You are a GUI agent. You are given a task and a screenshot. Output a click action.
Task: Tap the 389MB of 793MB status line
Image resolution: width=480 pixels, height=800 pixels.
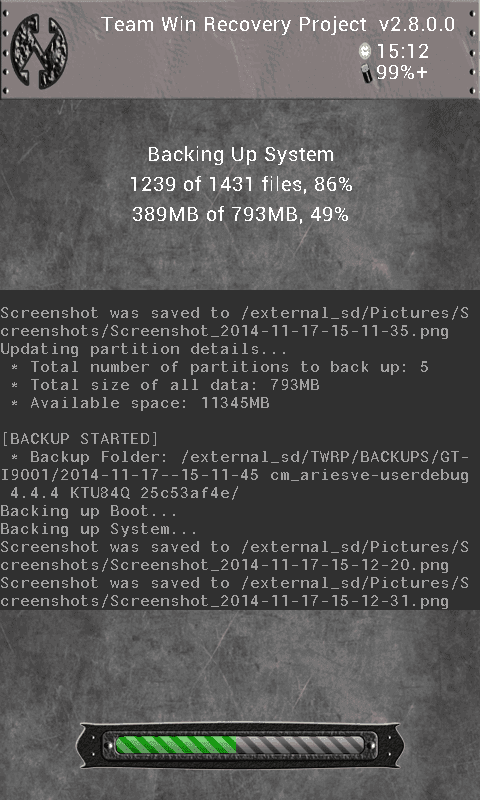[240, 214]
